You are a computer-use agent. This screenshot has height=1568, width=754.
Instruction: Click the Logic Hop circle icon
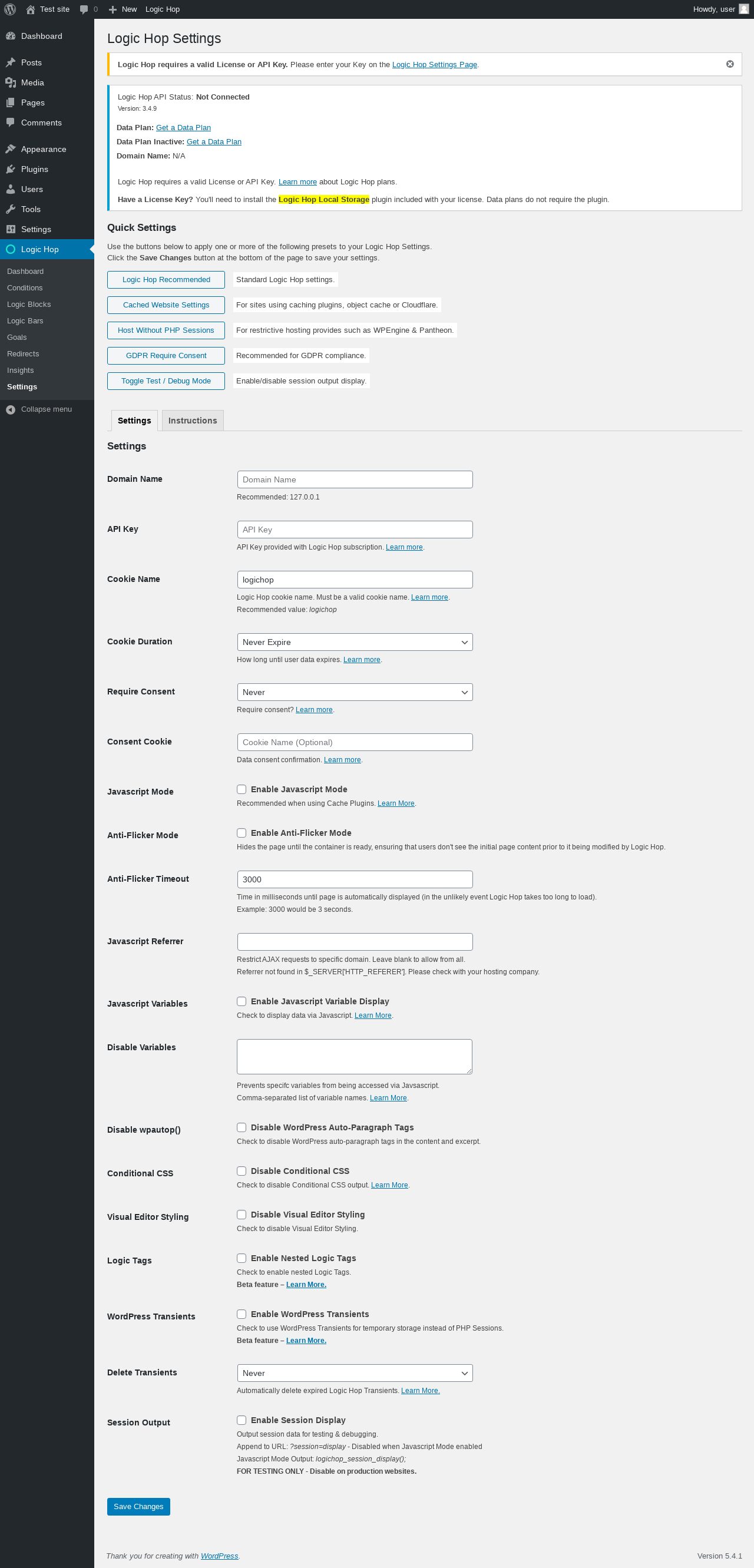(x=11, y=250)
